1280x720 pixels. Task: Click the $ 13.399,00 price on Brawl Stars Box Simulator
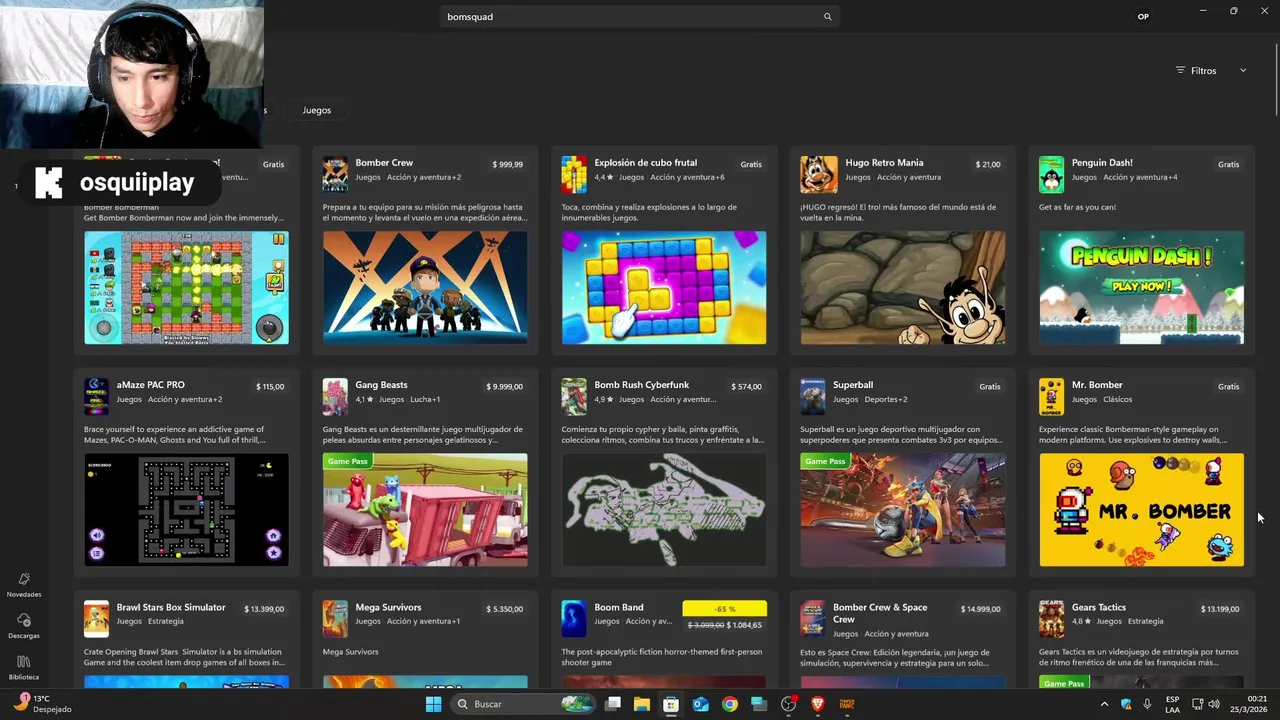264,609
